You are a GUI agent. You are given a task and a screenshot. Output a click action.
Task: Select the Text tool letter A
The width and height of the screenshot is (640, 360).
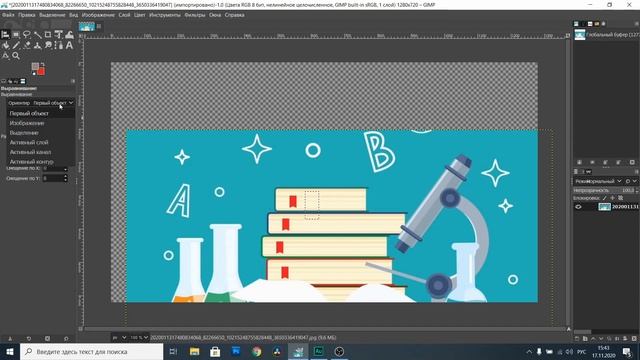[x=69, y=45]
